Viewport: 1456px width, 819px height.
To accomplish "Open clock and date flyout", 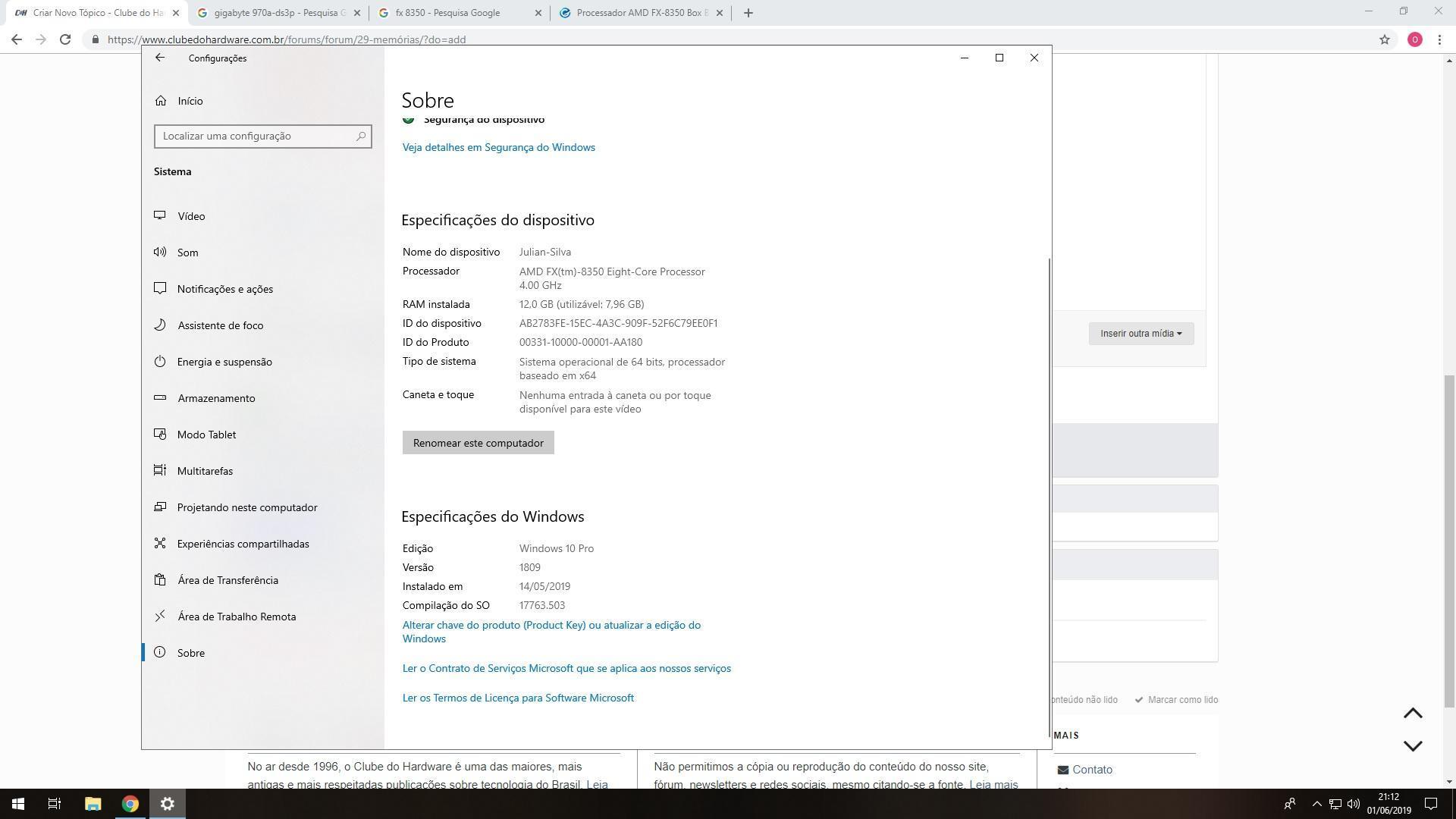I will [1389, 804].
